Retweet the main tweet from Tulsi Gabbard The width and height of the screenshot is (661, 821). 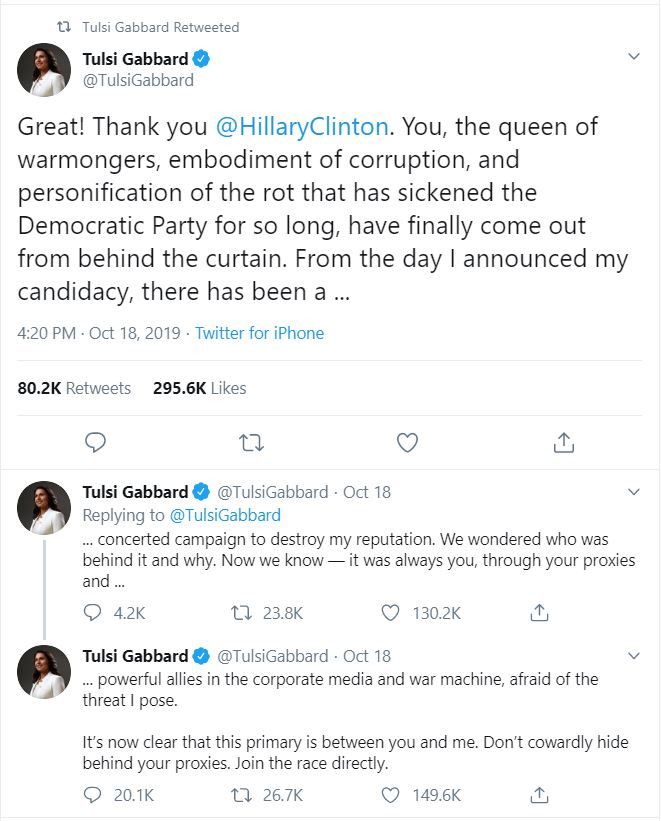point(251,441)
